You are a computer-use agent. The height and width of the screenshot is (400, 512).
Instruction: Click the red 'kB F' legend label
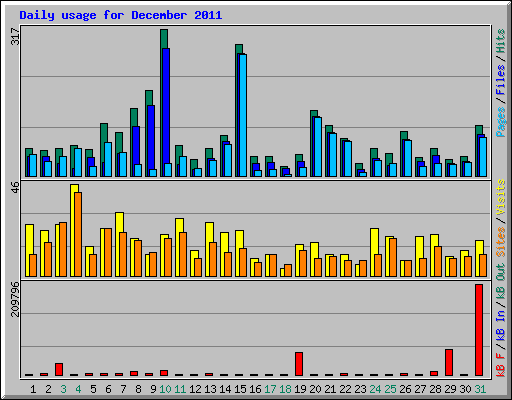pos(500,364)
